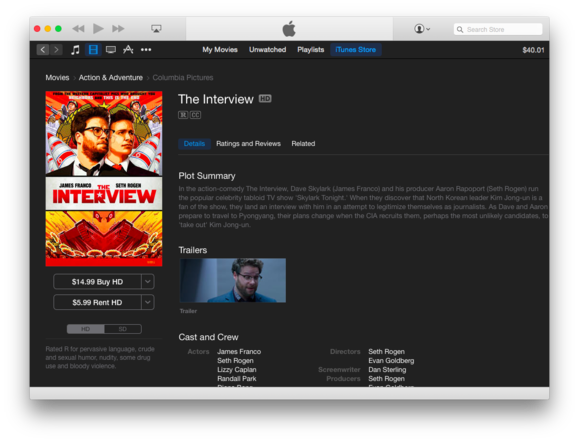Screen dimensions: 579x442
Task: Open Ratings and Reviews tab
Action: click(249, 144)
